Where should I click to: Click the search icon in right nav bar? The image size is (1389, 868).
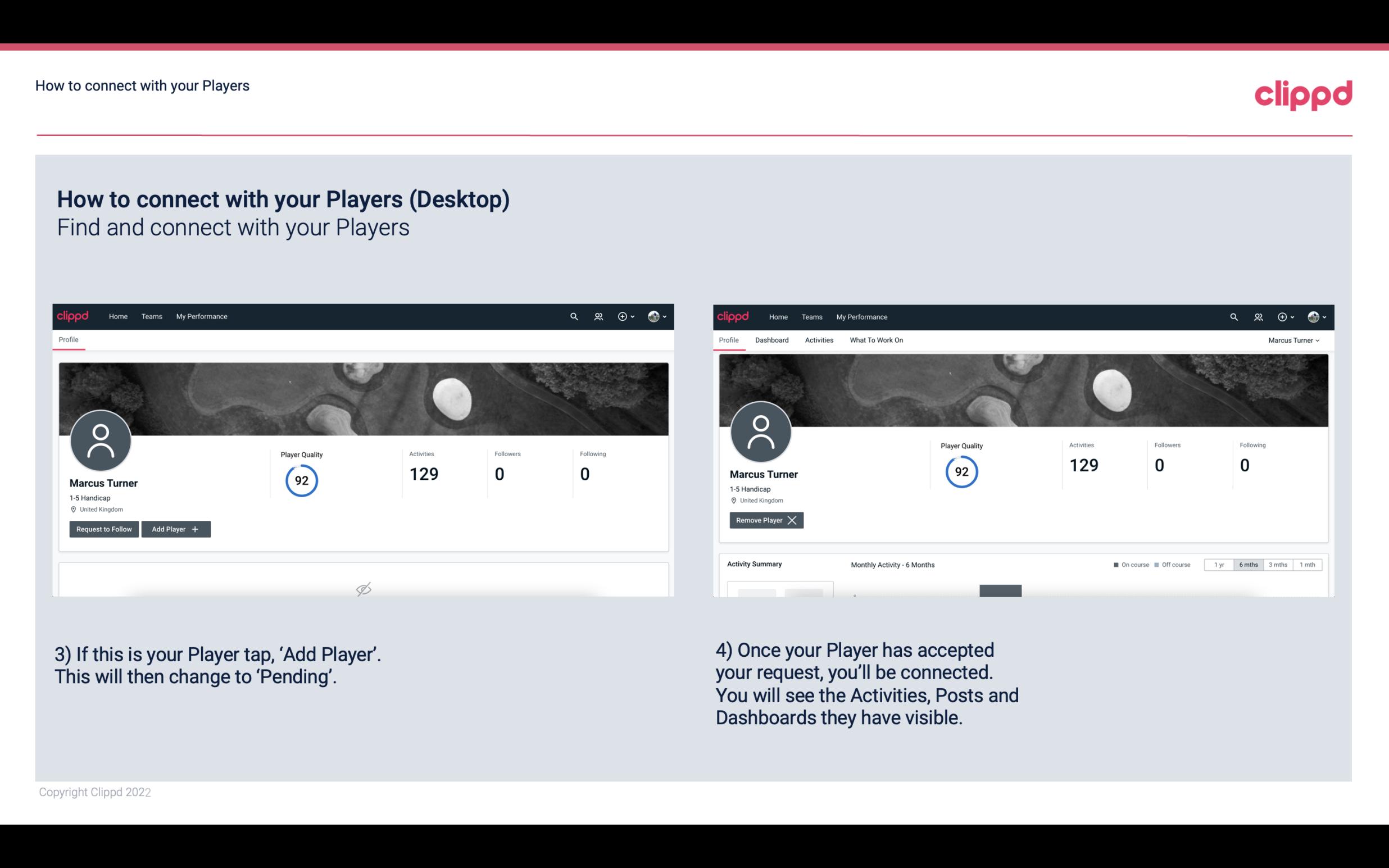coord(1232,317)
